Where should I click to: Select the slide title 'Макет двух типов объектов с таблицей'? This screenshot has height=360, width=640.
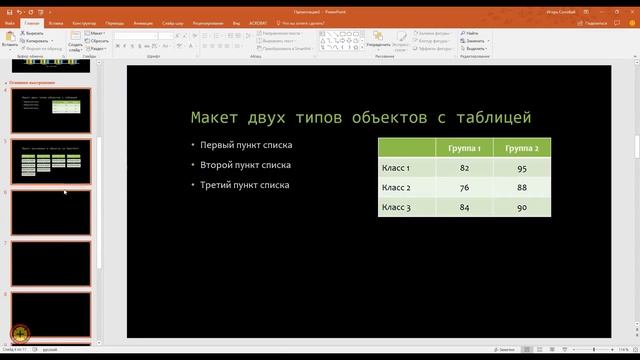361,118
